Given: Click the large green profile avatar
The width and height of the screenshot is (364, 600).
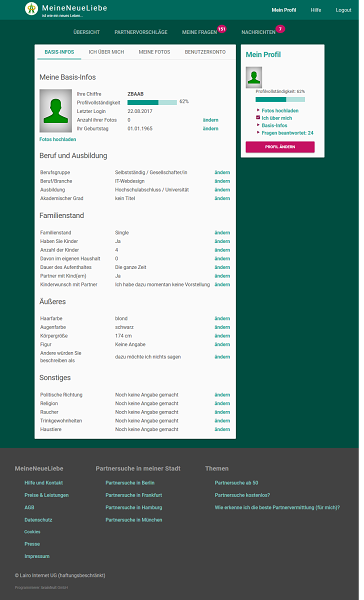Looking at the screenshot, I should (56, 111).
